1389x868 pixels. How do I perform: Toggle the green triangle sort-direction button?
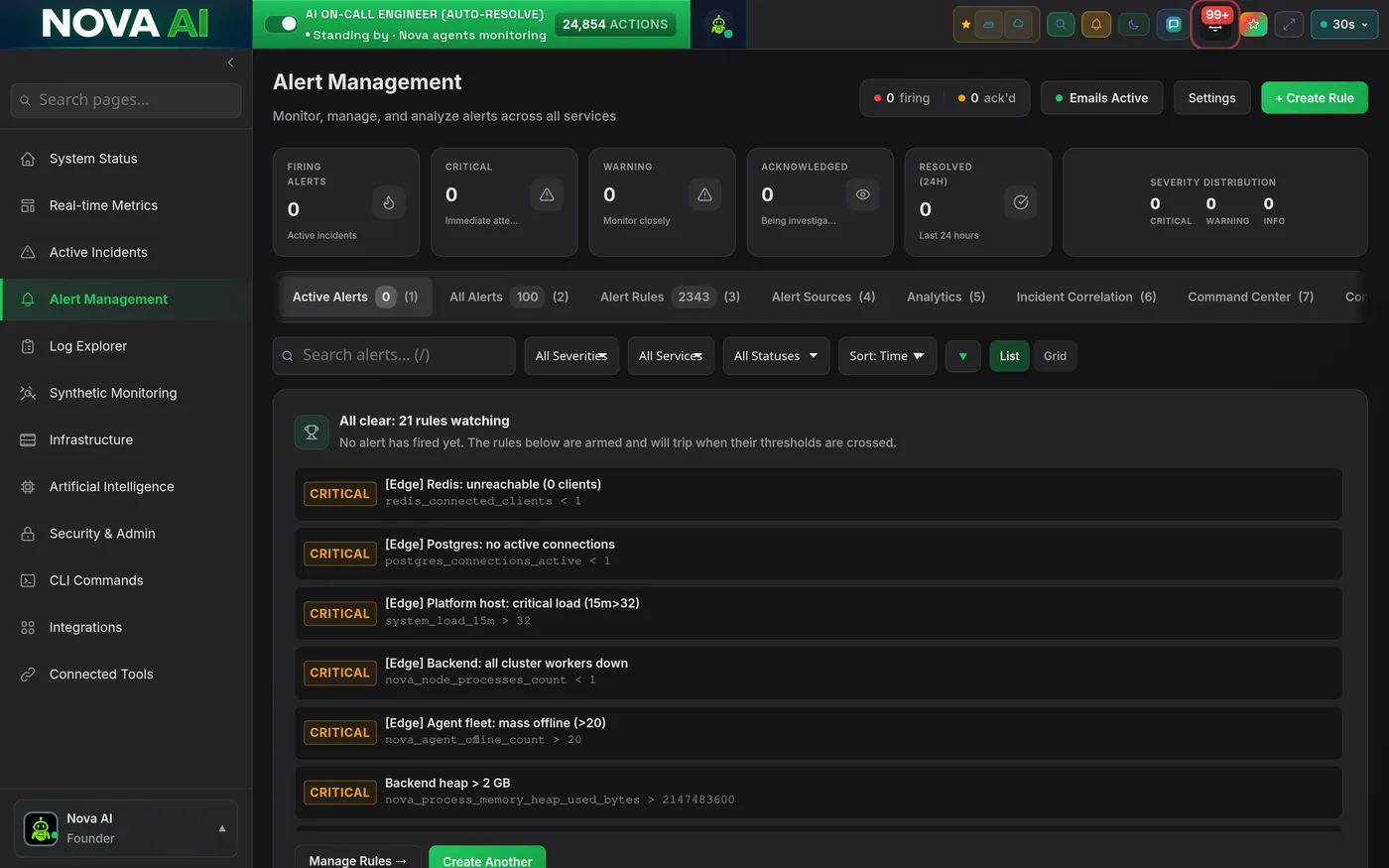962,356
